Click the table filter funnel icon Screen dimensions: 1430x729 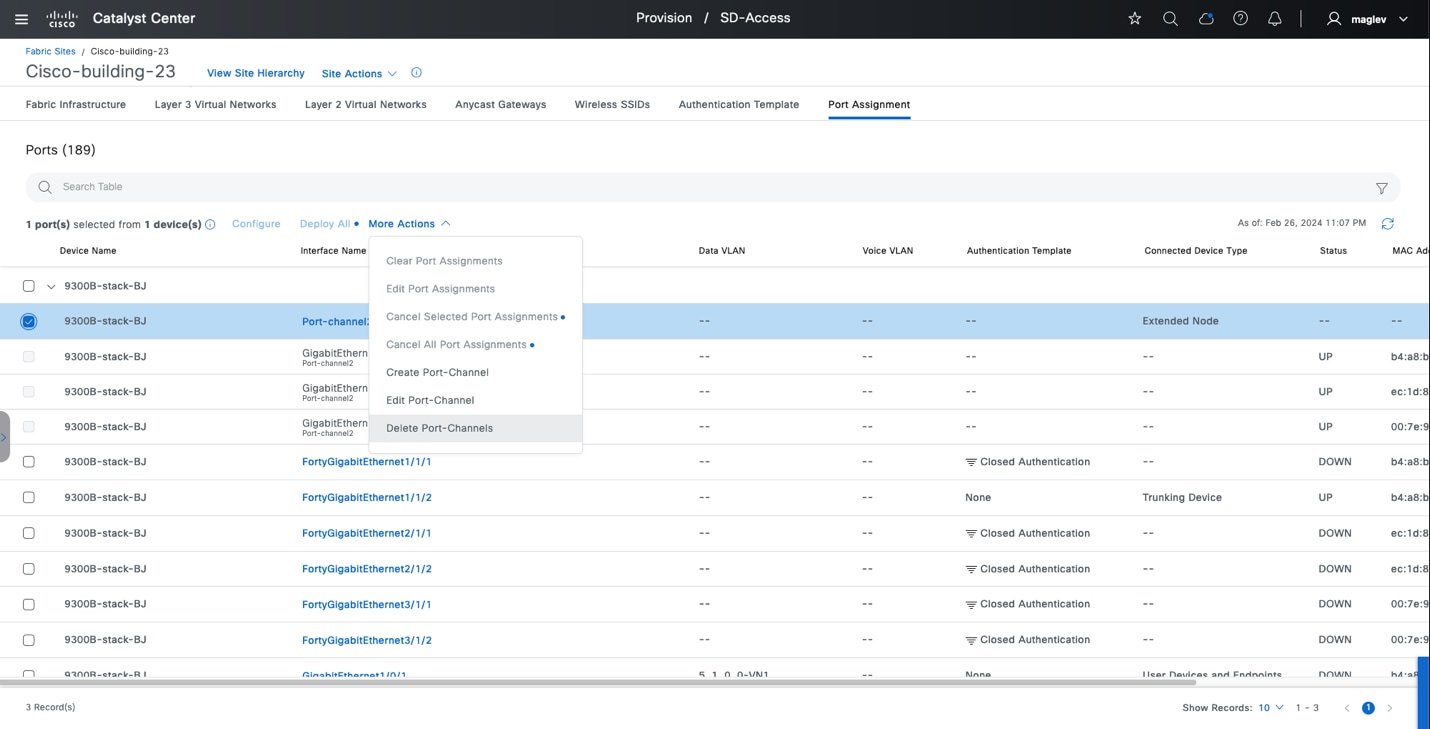(x=1381, y=188)
